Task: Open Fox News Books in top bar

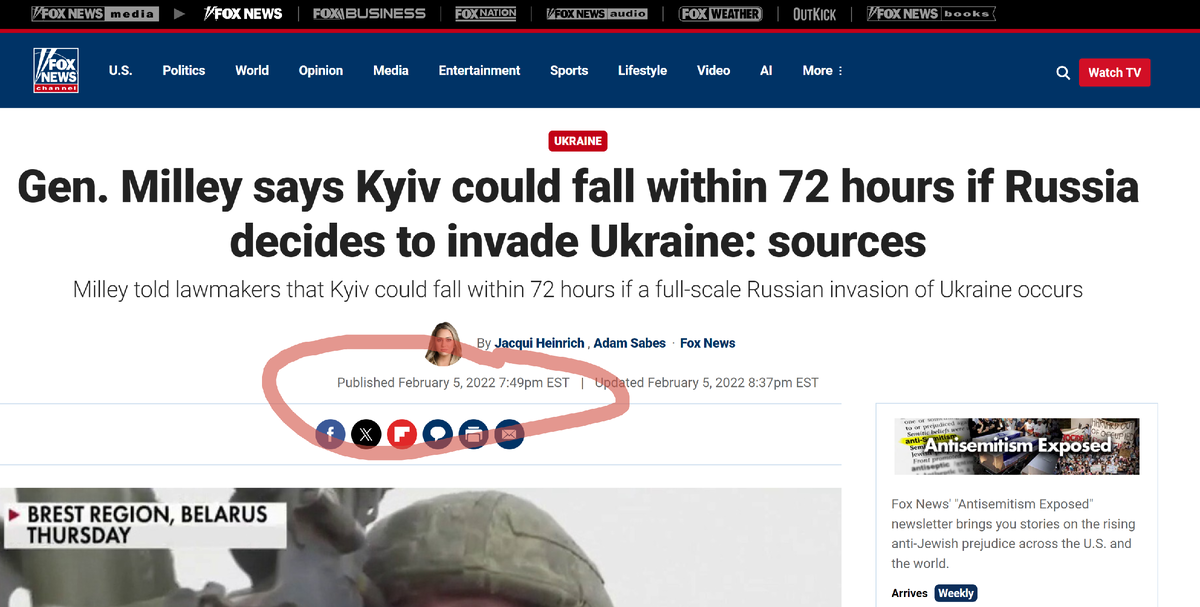Action: point(931,14)
